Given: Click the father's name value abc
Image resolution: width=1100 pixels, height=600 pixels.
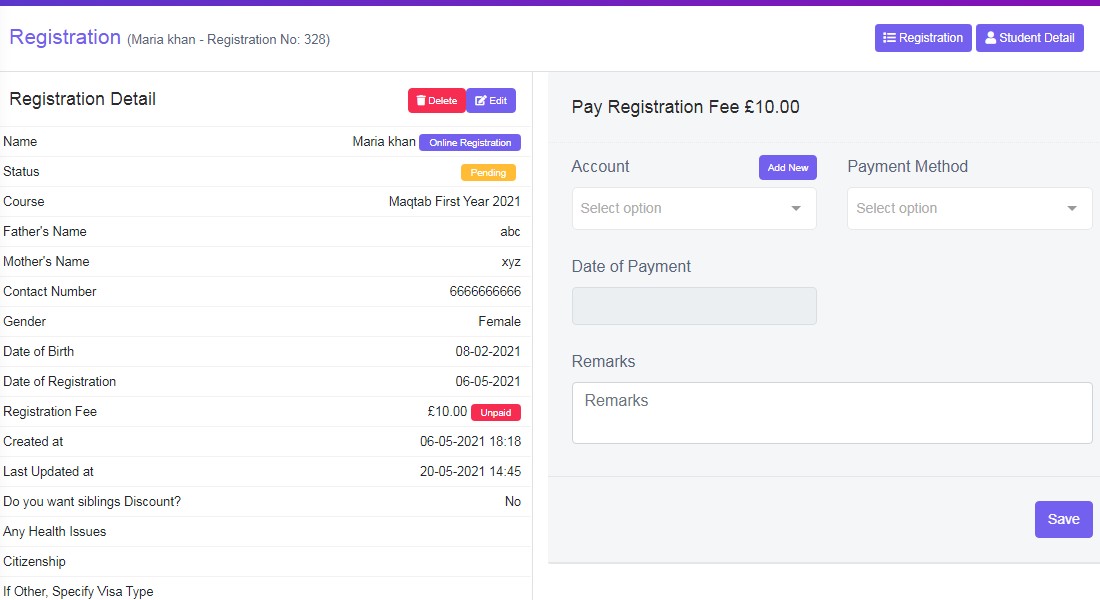Looking at the screenshot, I should [x=510, y=232].
